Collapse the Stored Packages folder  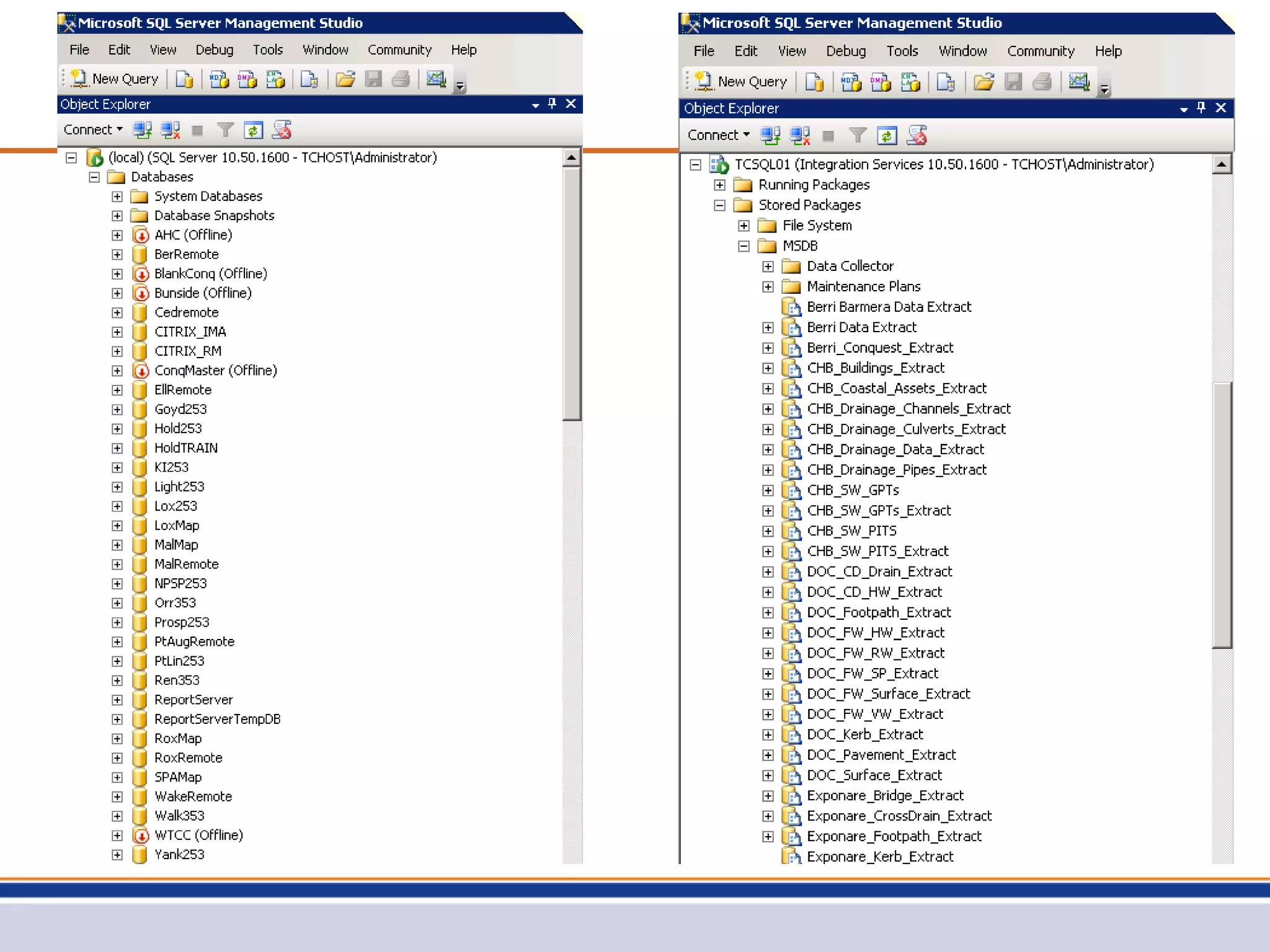coord(719,205)
